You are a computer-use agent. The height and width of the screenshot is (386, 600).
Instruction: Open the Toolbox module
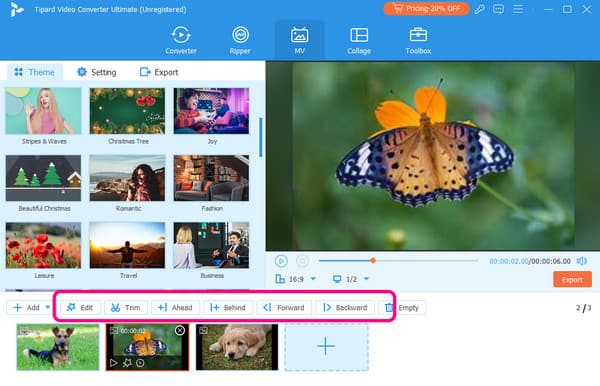(x=418, y=41)
